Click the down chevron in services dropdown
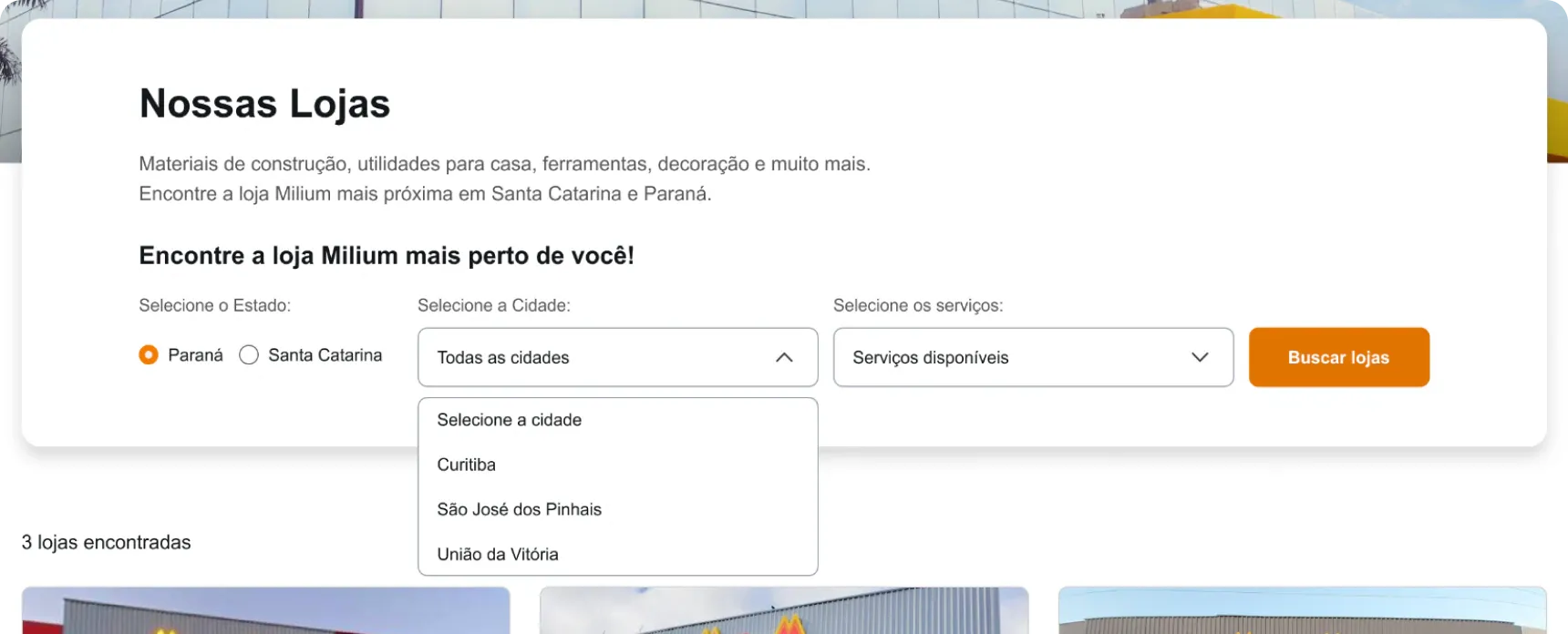Image resolution: width=1568 pixels, height=634 pixels. 1200,357
